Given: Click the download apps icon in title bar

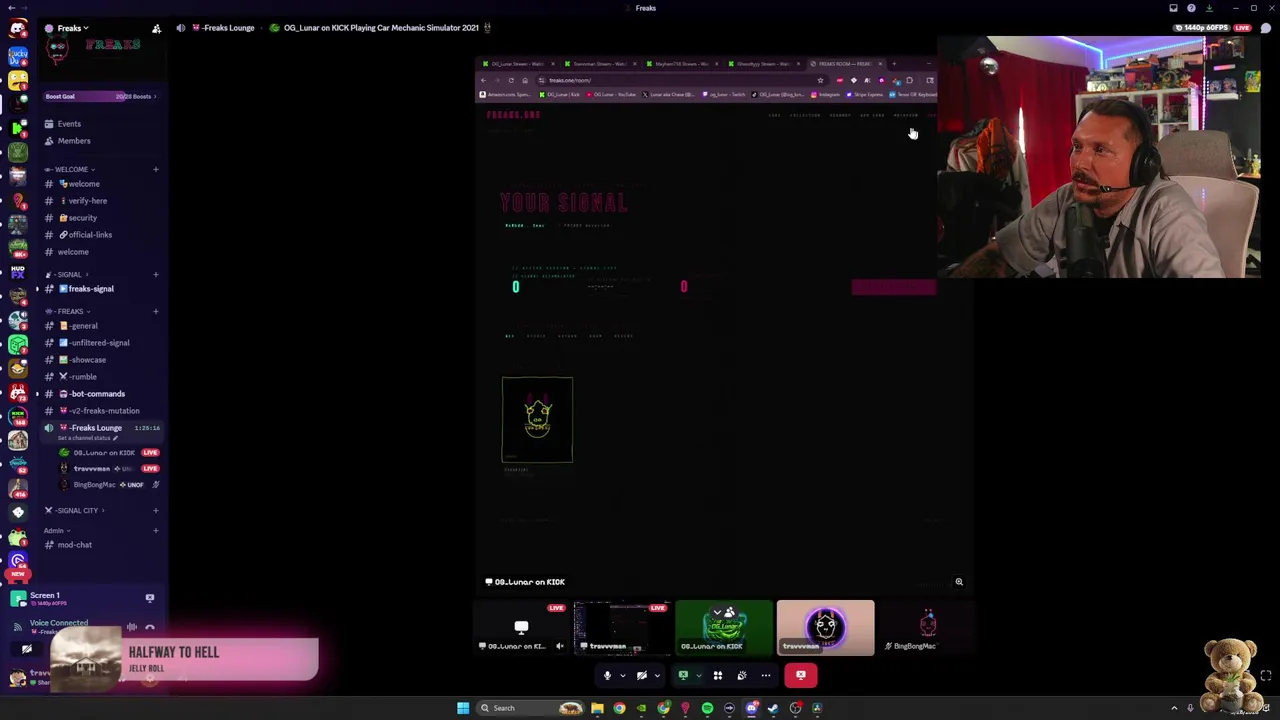Looking at the screenshot, I should tap(1209, 8).
